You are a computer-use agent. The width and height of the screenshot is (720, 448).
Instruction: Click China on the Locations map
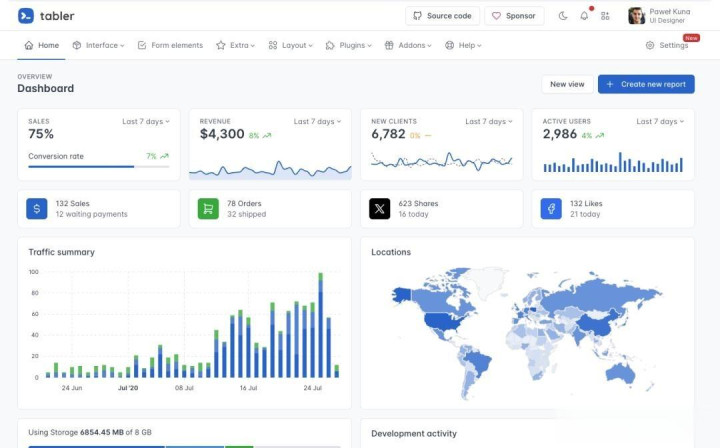(x=598, y=325)
